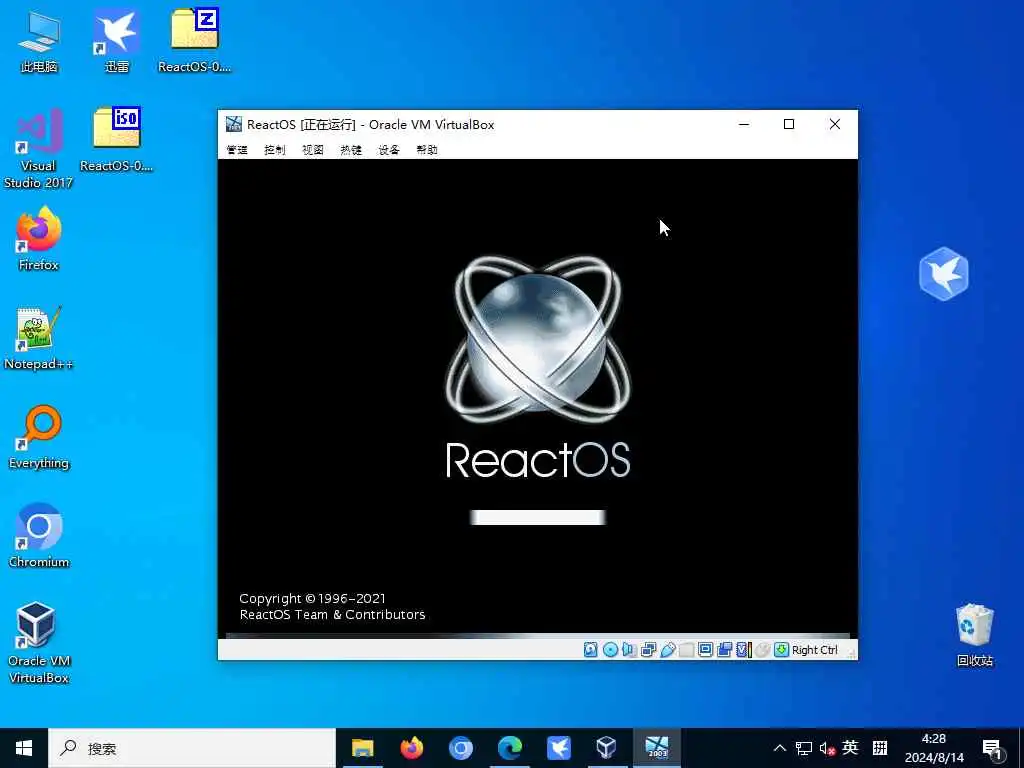Open the 视图 menu in VirtualBox
This screenshot has height=768, width=1024.
(313, 150)
